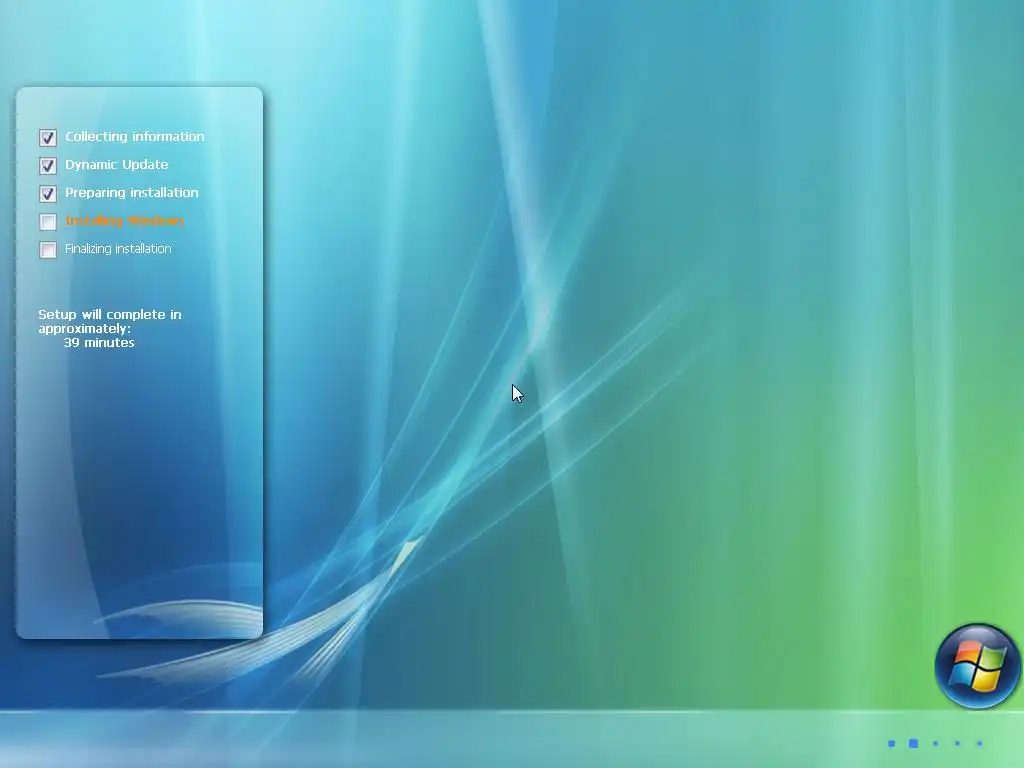
Task: Click the Collecting information checkbox
Action: click(48, 137)
